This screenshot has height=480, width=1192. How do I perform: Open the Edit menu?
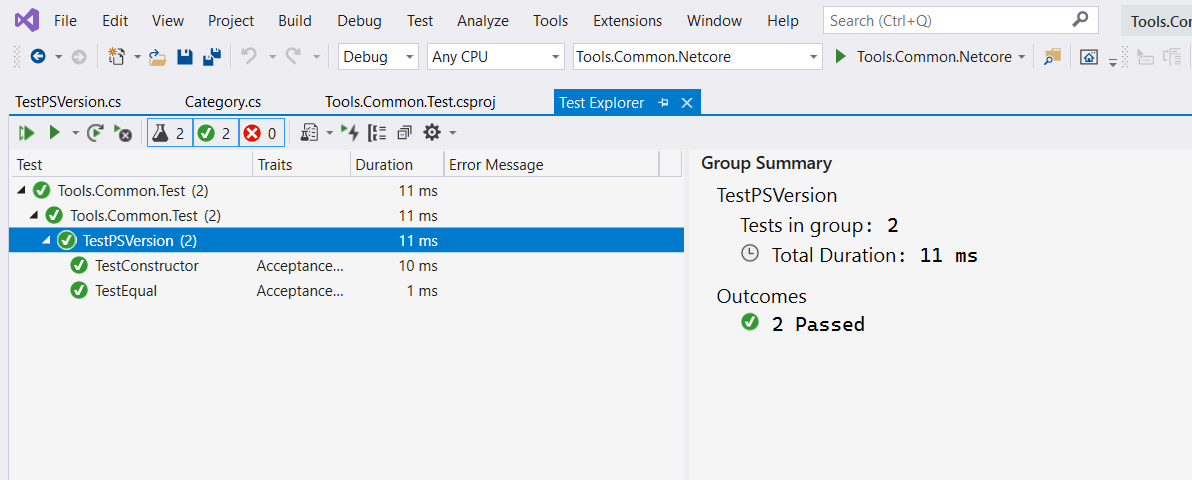coord(115,21)
